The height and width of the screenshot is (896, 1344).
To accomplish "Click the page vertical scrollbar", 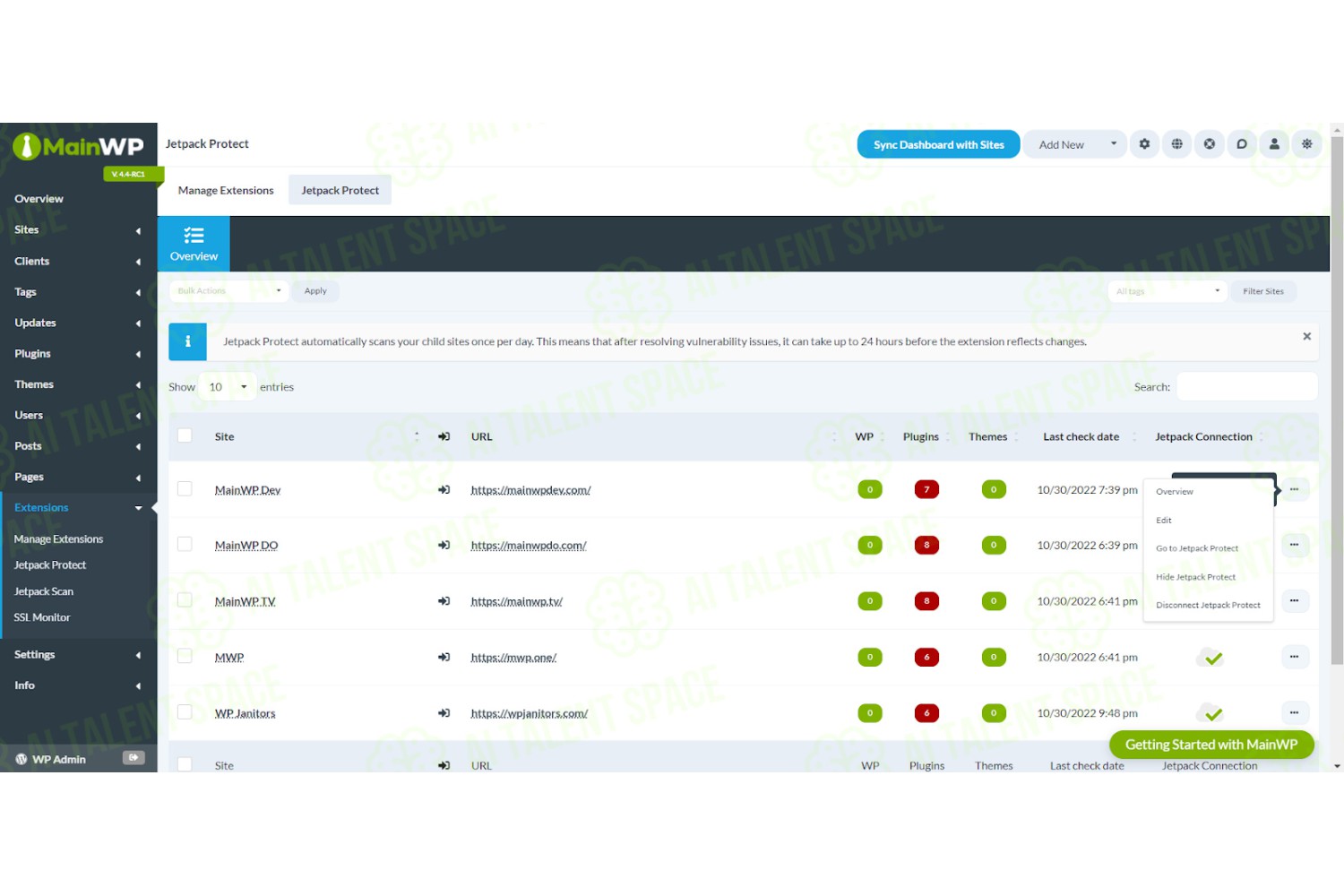I will (1337, 401).
